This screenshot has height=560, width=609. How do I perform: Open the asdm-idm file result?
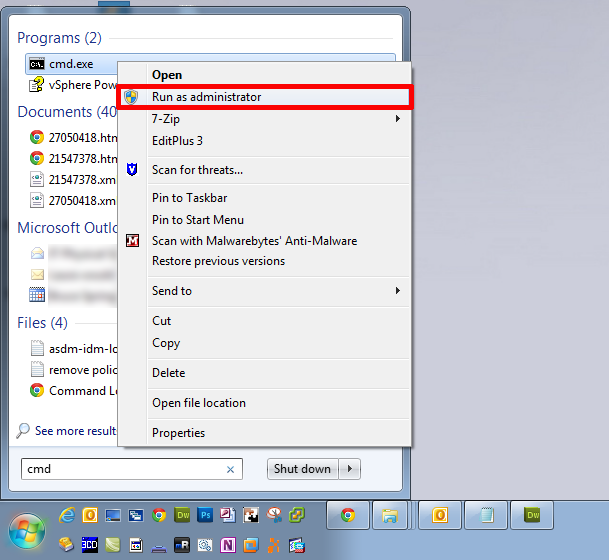pos(73,348)
